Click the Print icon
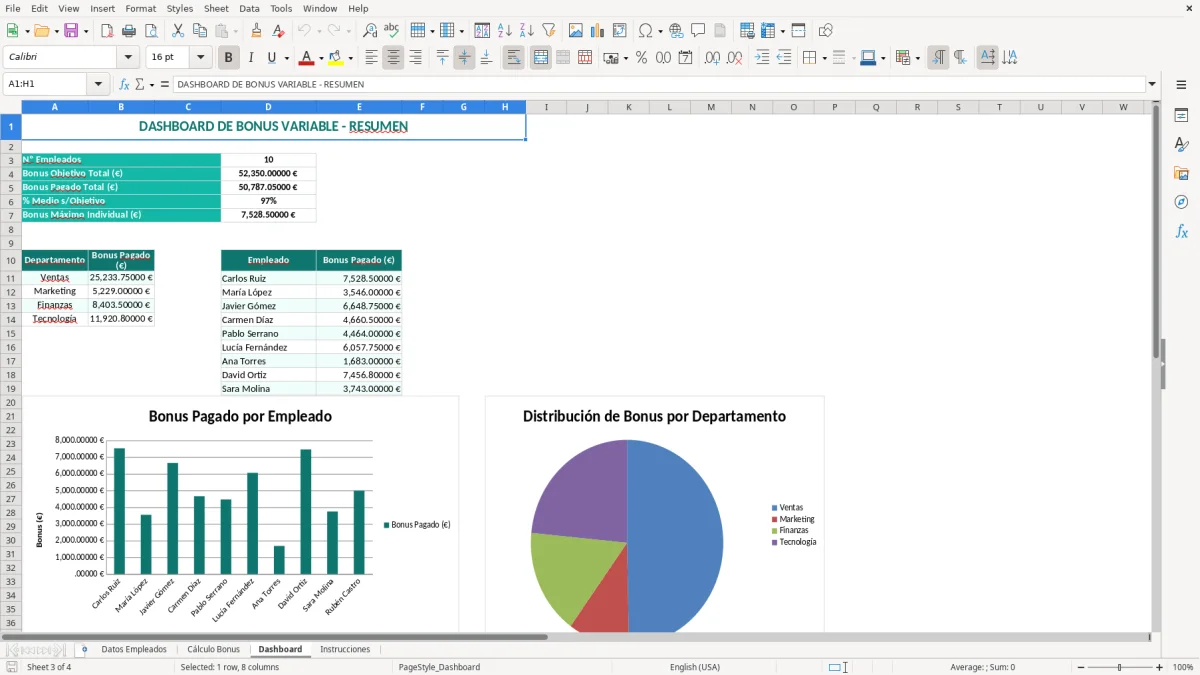This screenshot has height=675, width=1200. coord(129,31)
